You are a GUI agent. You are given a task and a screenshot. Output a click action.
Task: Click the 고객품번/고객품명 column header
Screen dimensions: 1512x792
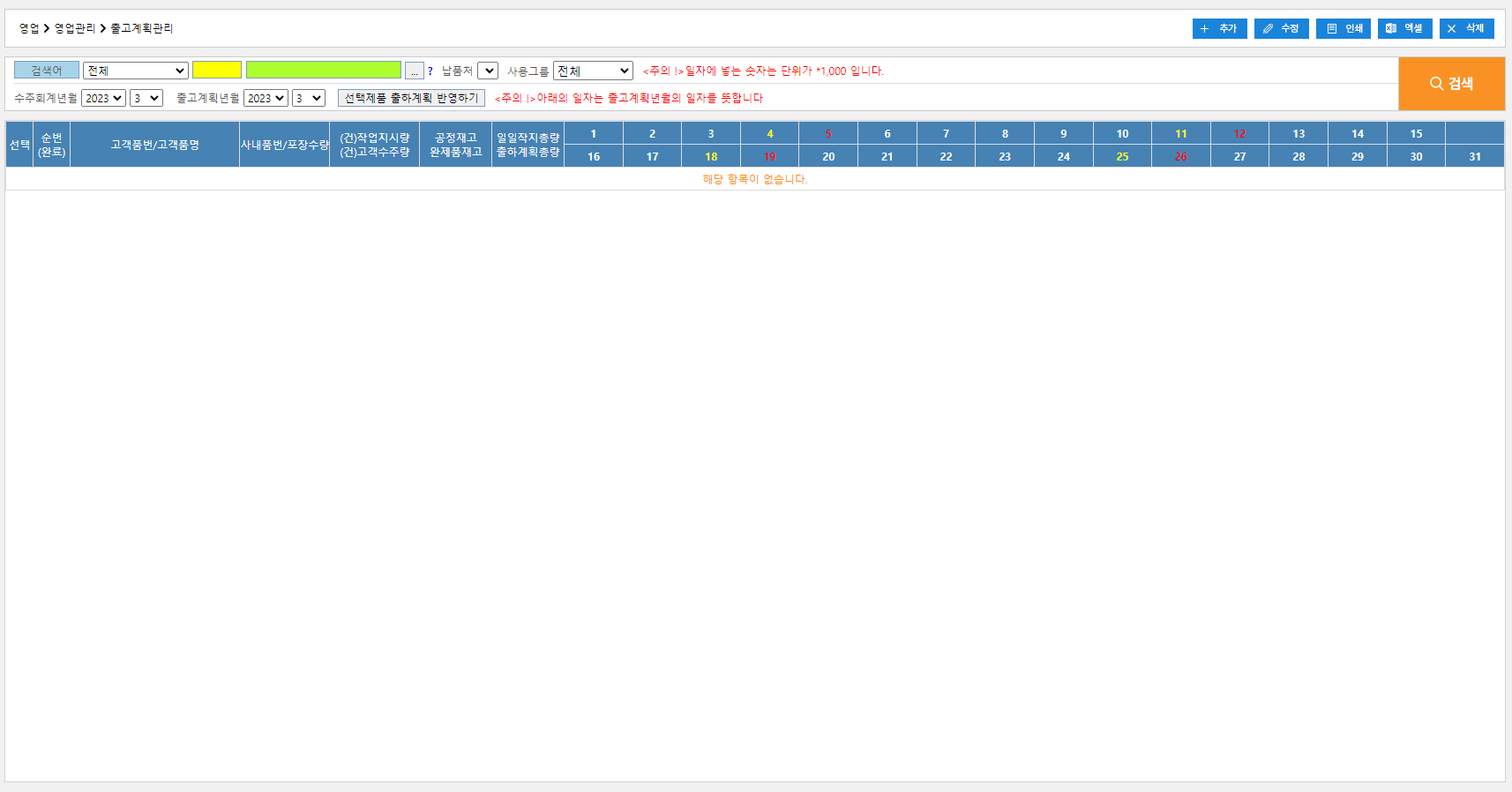coord(154,145)
